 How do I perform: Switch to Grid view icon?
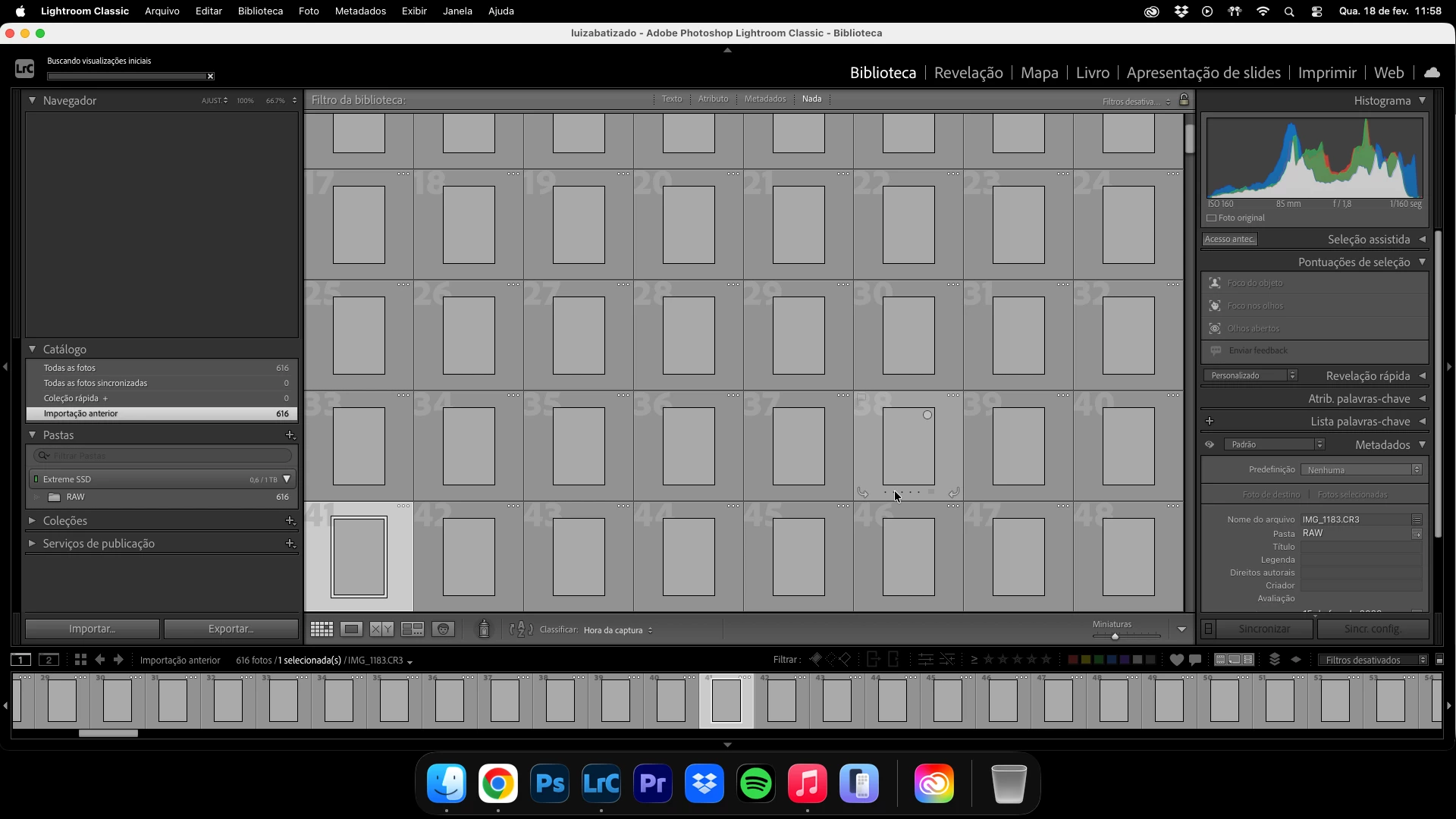[x=322, y=629]
